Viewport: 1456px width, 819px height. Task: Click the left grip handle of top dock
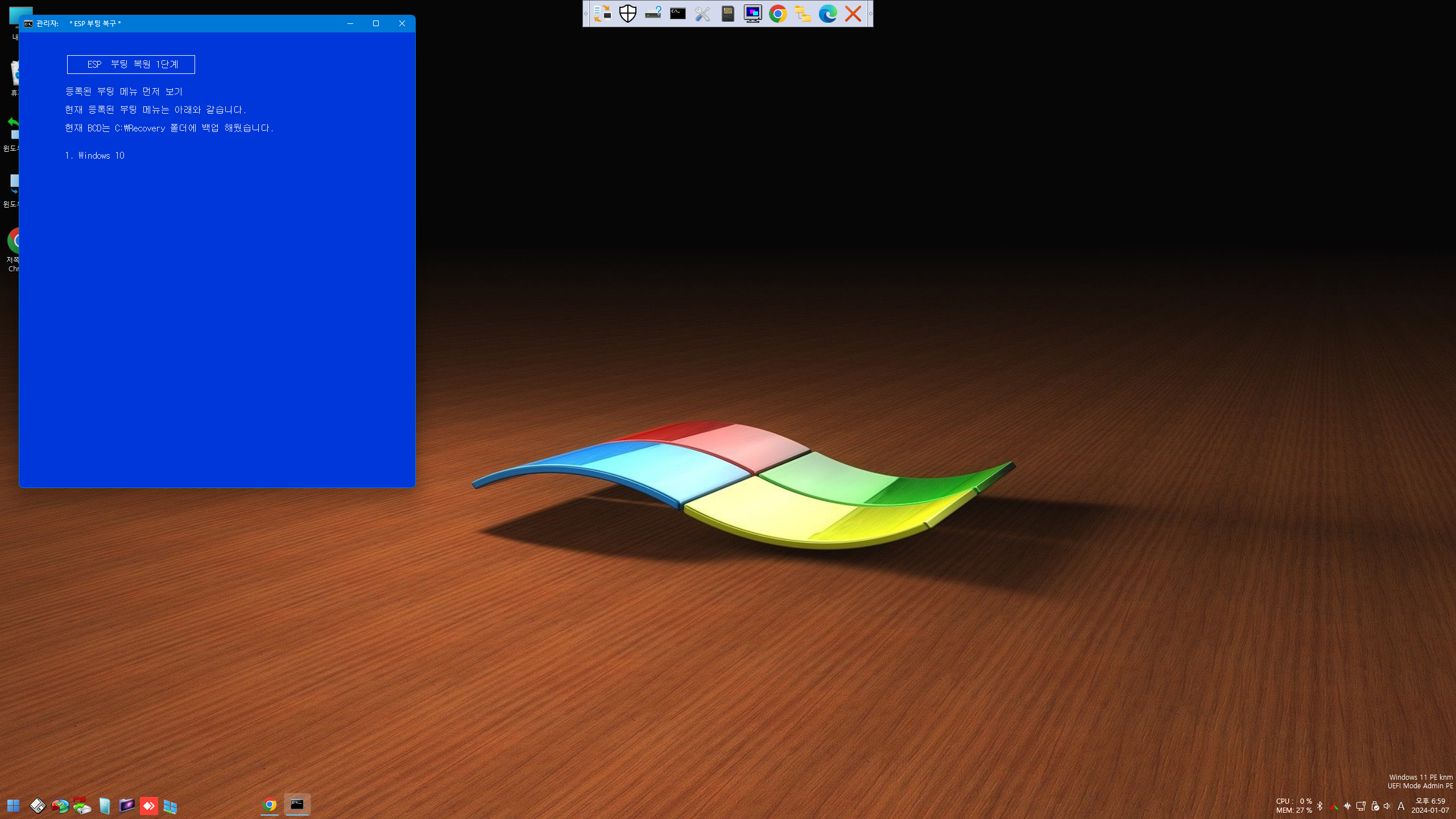(586, 14)
